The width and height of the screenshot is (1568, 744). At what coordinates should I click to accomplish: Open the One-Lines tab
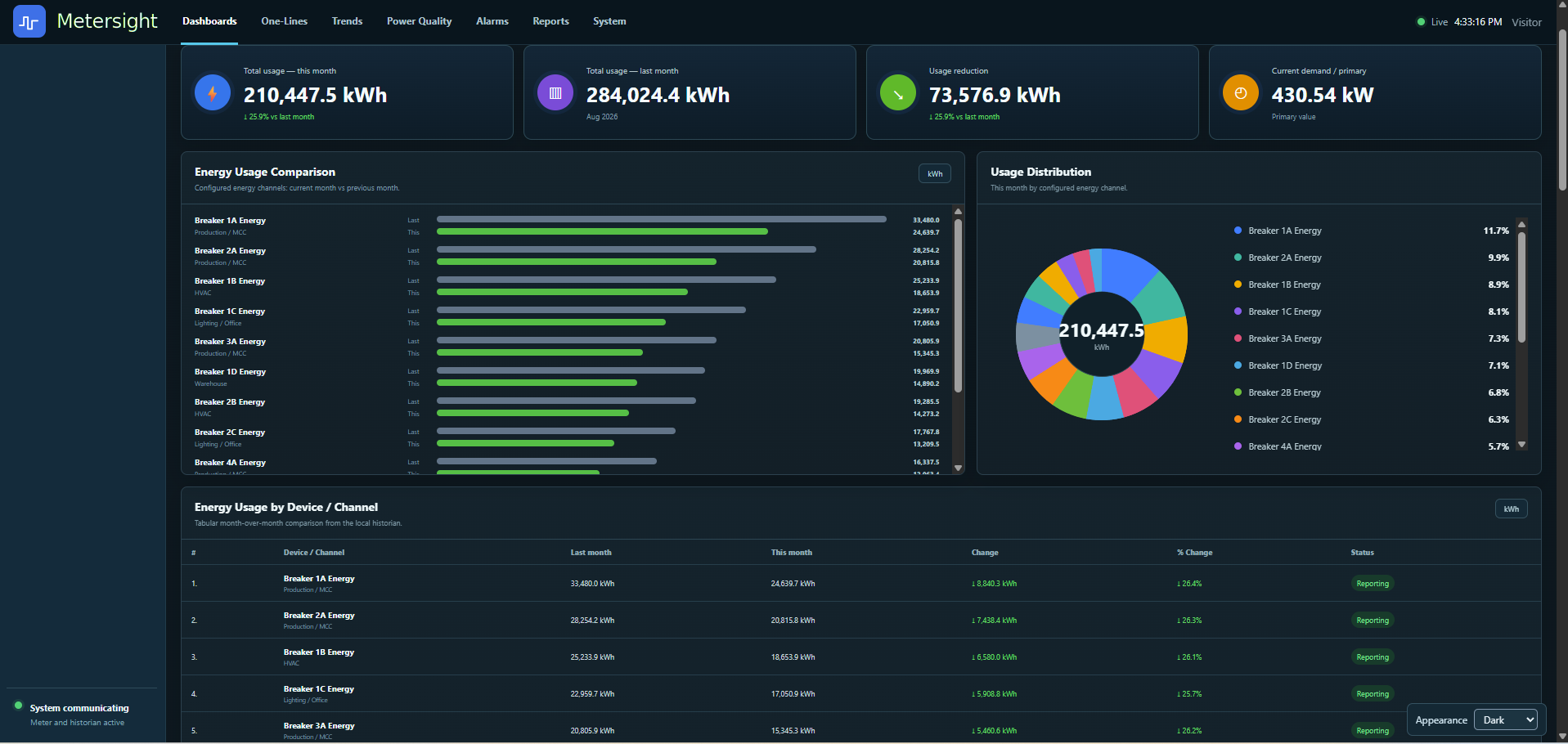tap(285, 21)
